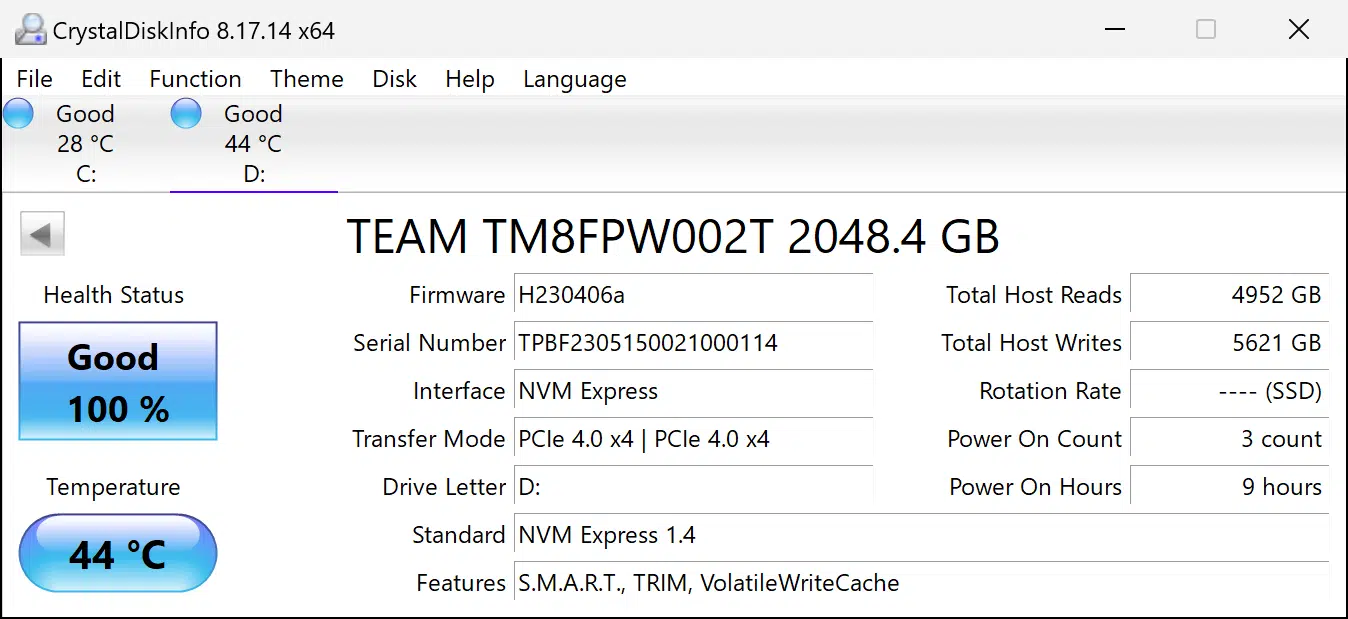Click the Standard field NVM Express 1.4
Screen dimensions: 1348x619
click(921, 535)
